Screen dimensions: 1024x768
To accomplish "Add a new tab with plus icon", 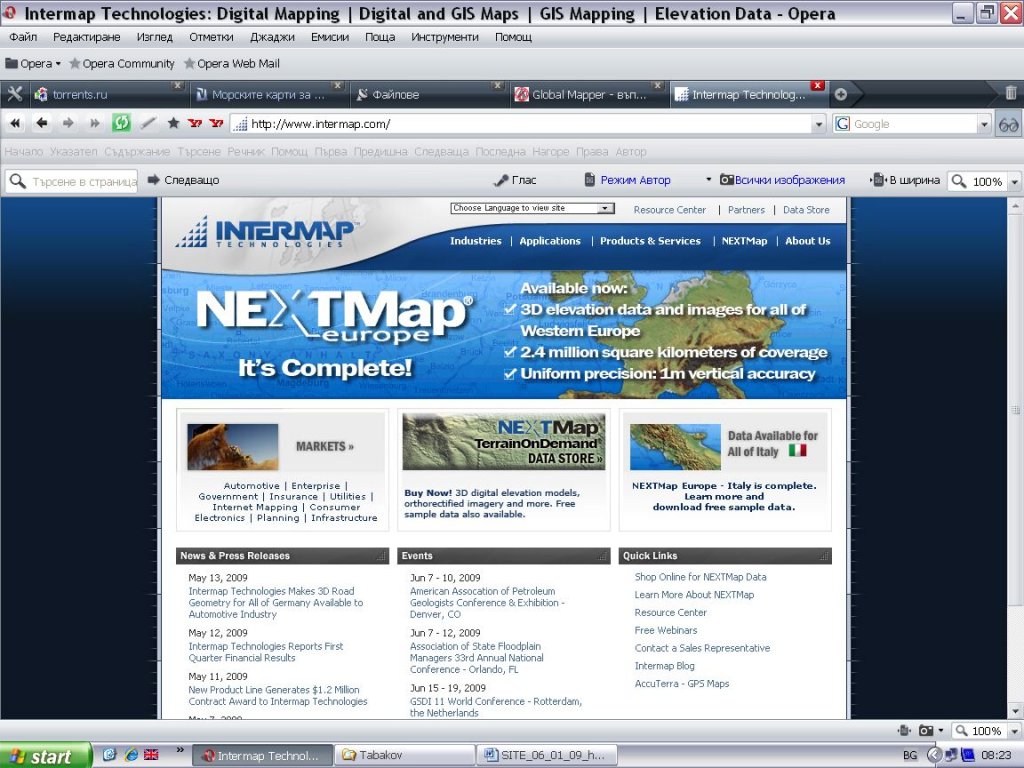I will click(840, 94).
